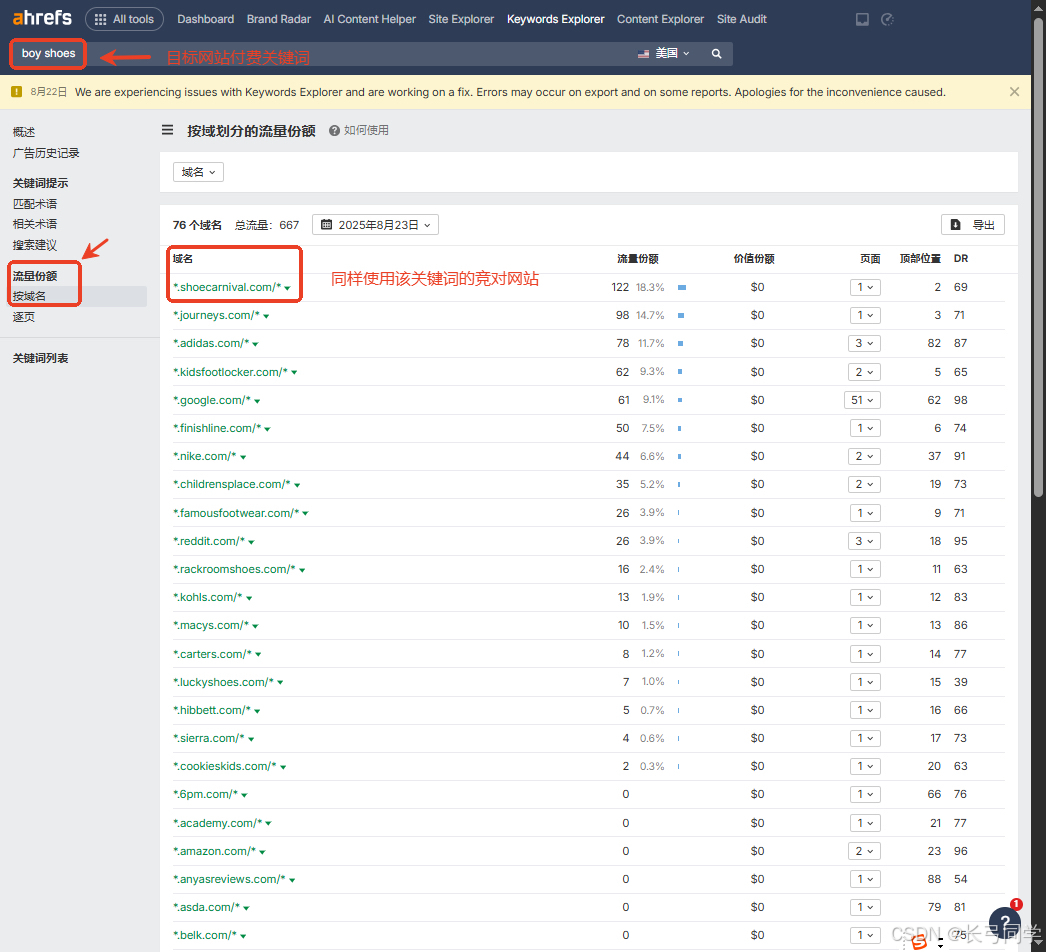The height and width of the screenshot is (952, 1046).
Task: Open Site Audit
Action: click(742, 19)
